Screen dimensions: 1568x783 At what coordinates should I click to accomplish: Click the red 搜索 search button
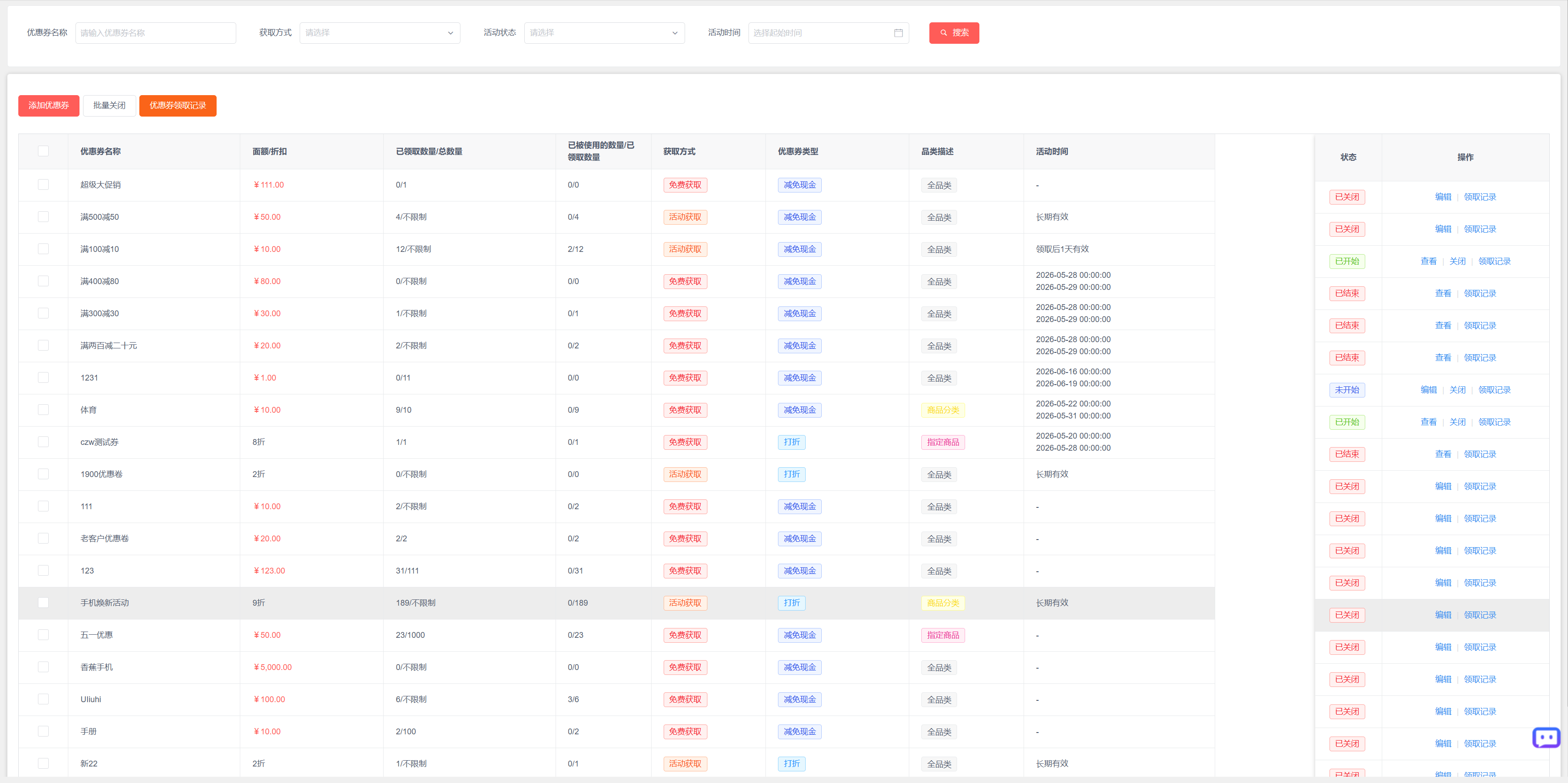954,33
